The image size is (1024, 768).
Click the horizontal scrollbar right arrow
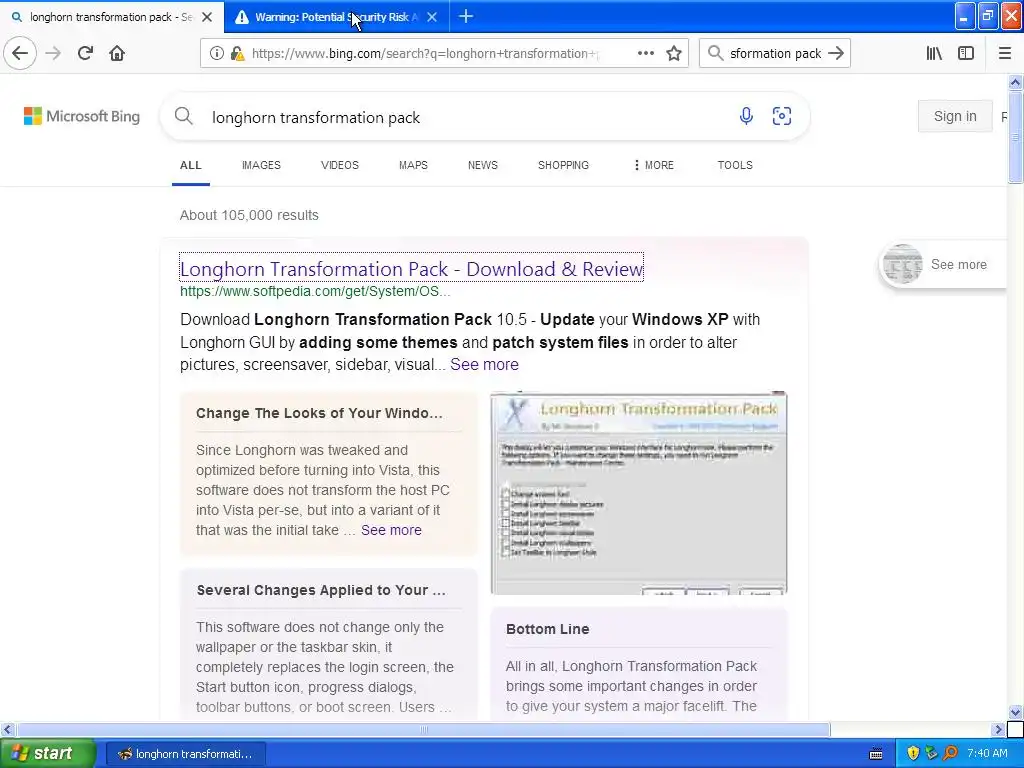coord(998,729)
